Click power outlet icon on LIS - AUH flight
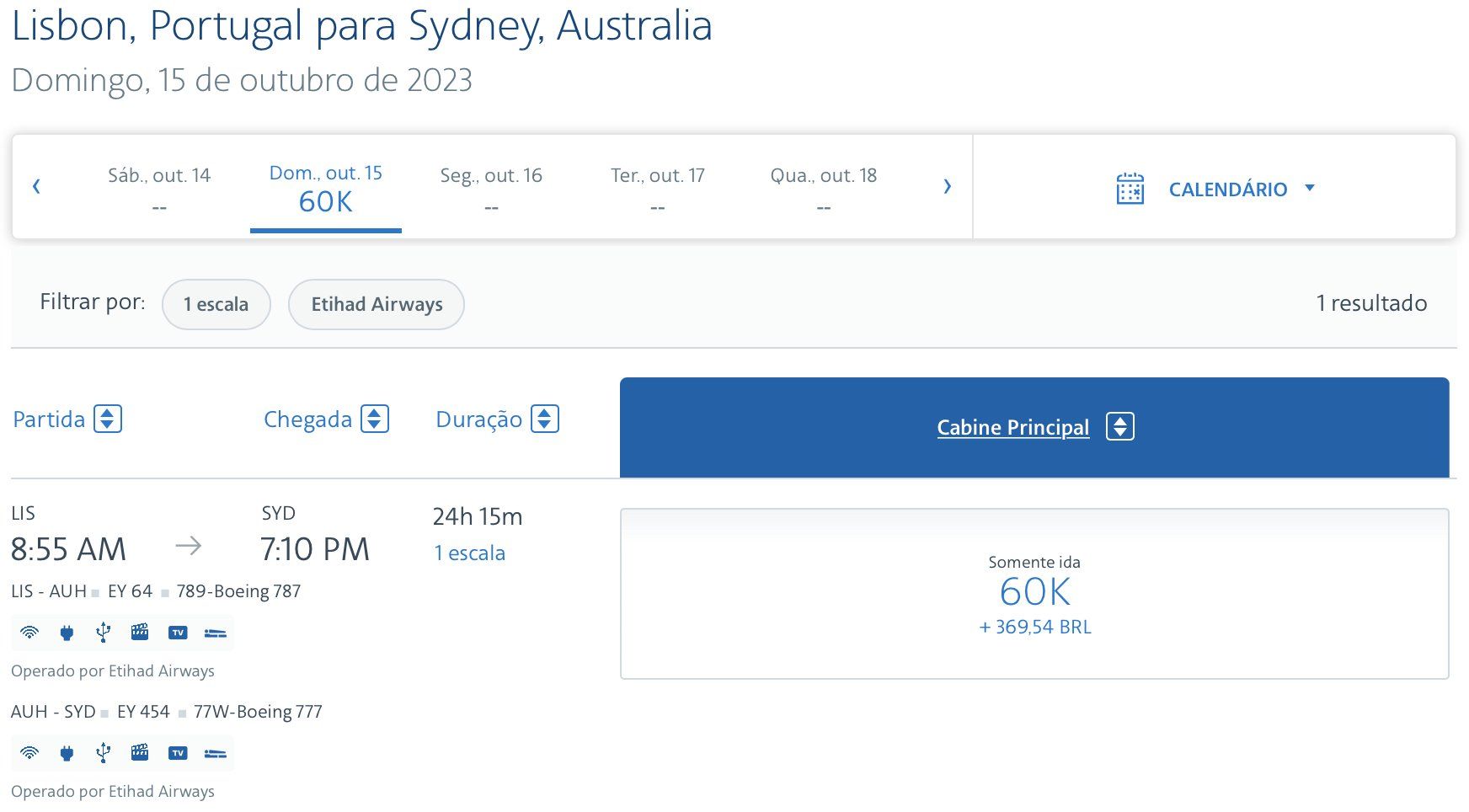This screenshot has height=812, width=1469. (67, 633)
